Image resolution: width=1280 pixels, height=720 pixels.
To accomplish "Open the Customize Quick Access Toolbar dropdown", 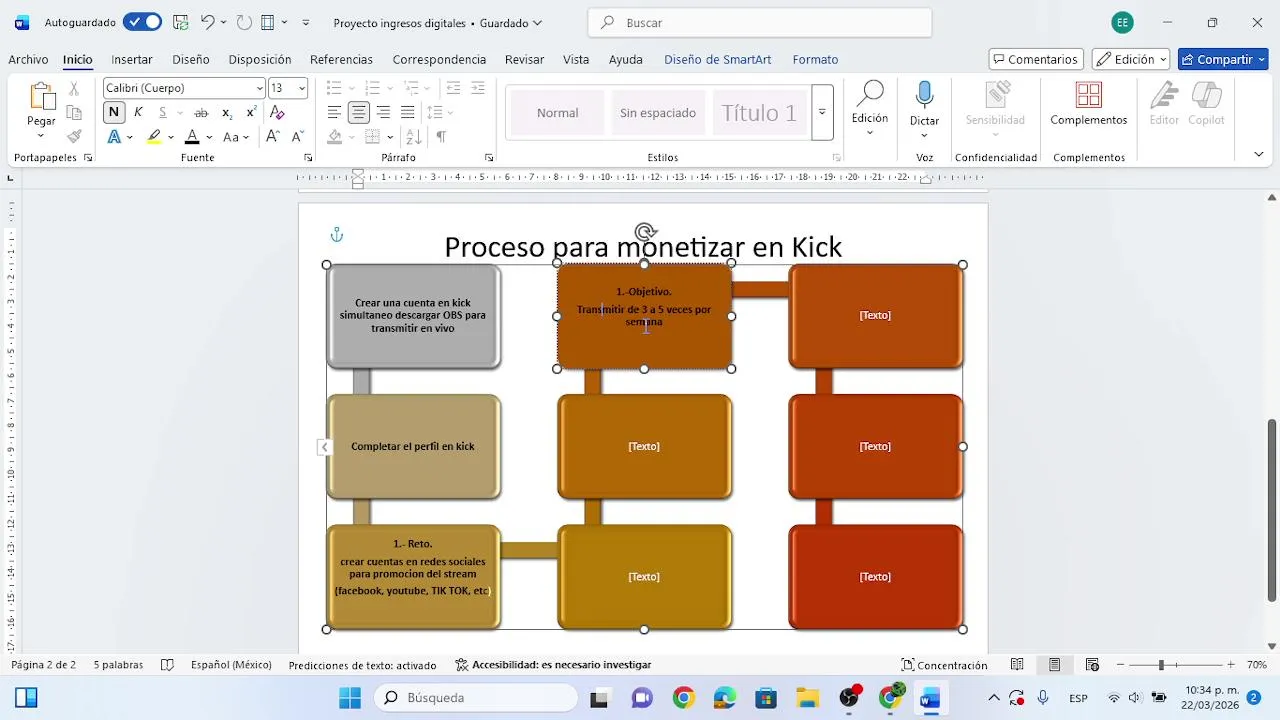I will [x=305, y=22].
